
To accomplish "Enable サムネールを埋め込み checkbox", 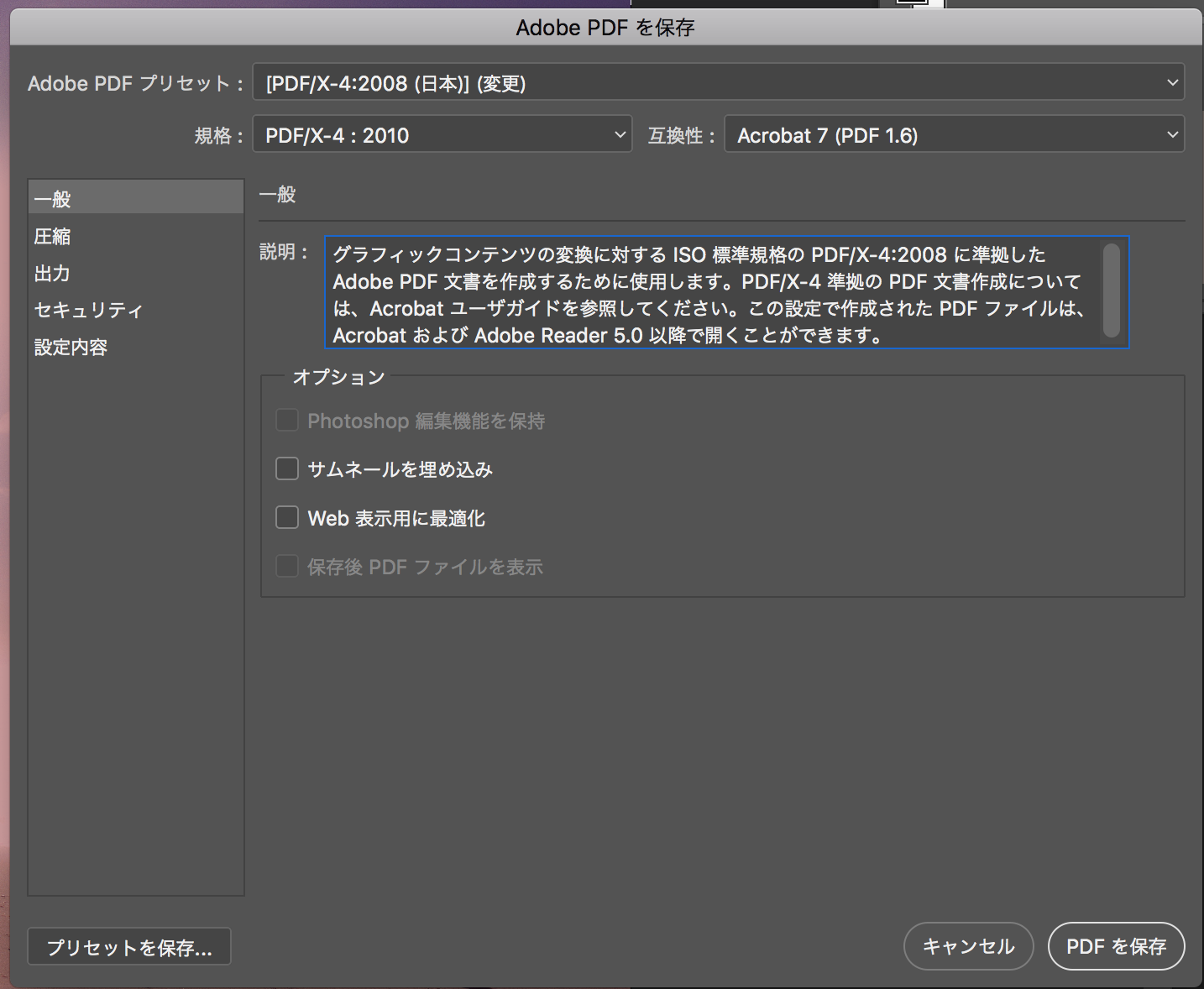I will [x=287, y=468].
